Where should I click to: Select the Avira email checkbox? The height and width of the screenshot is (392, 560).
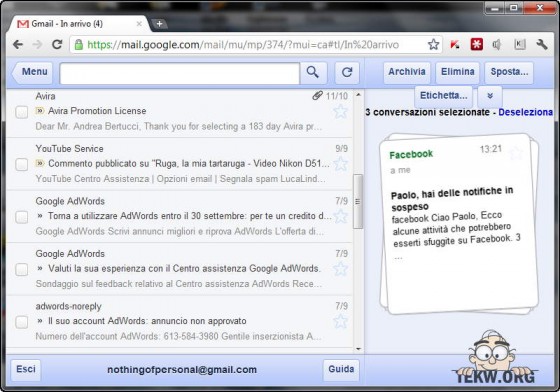point(21,112)
